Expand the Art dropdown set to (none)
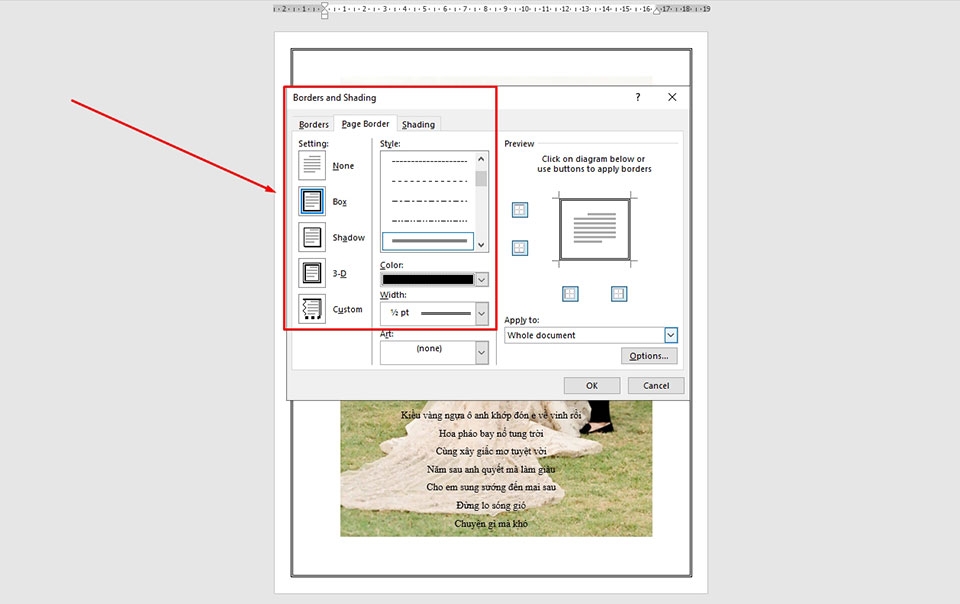This screenshot has width=960, height=604. click(x=481, y=351)
